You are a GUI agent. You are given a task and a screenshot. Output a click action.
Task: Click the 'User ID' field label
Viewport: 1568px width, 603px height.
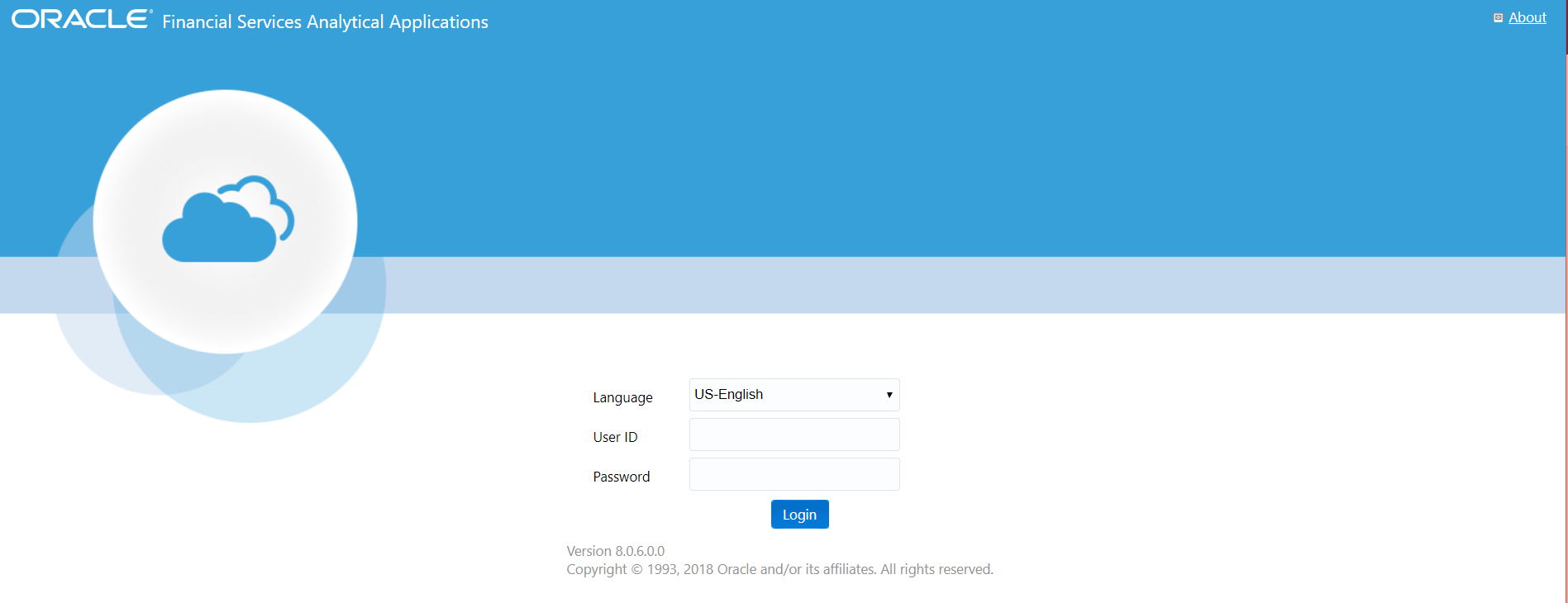click(615, 437)
